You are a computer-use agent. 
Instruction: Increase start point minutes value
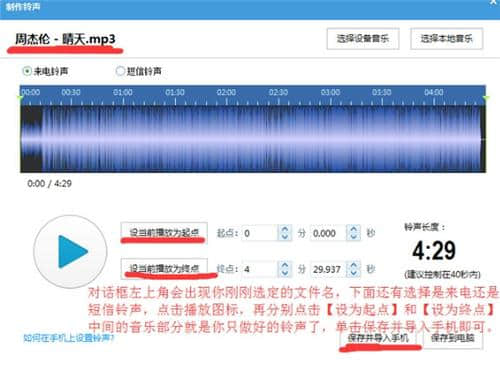click(x=285, y=229)
